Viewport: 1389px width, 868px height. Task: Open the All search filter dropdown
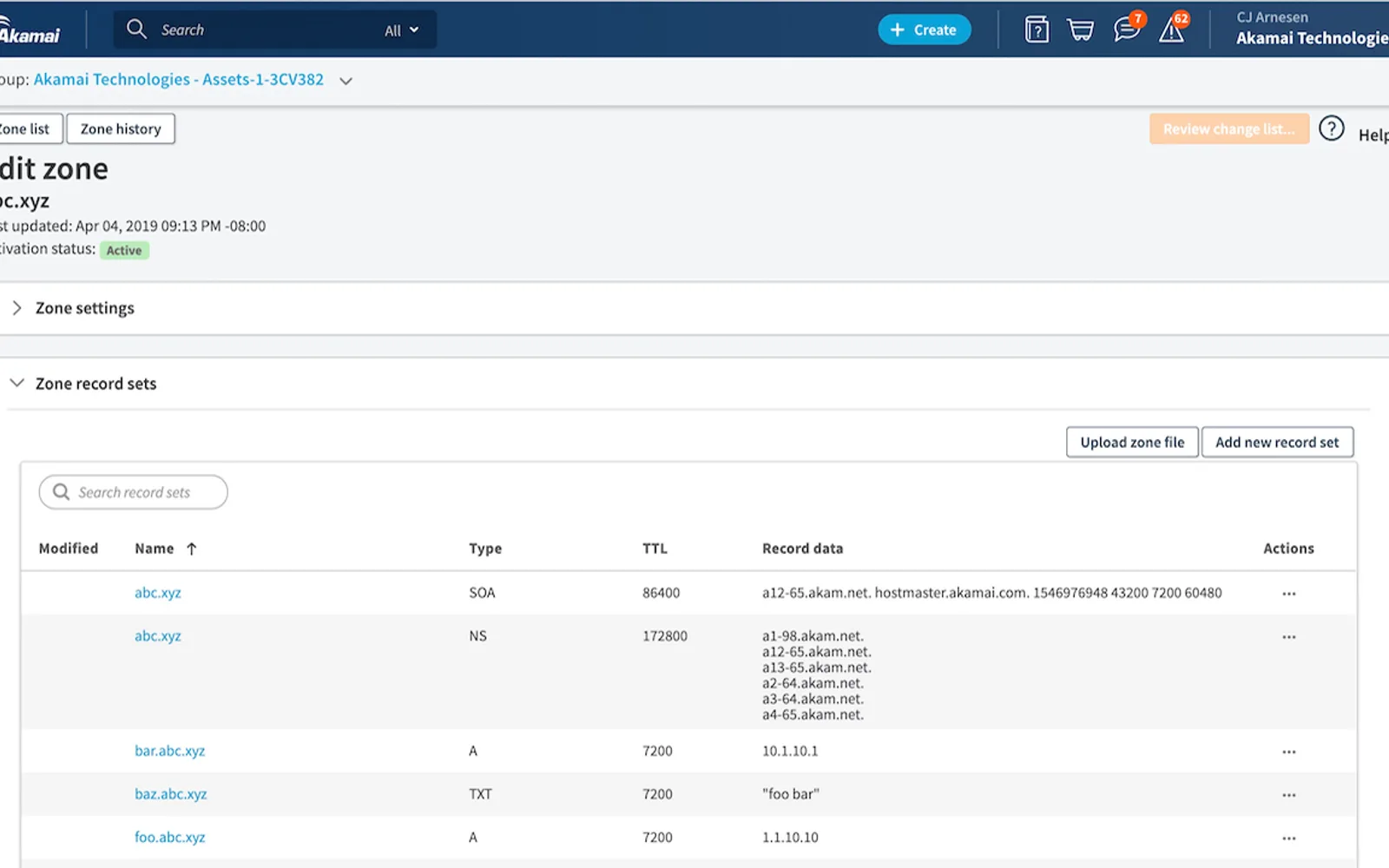402,30
